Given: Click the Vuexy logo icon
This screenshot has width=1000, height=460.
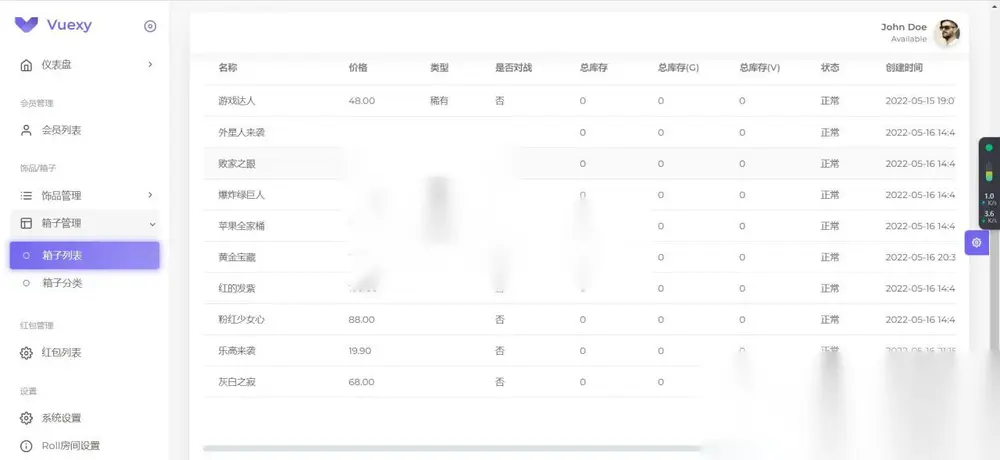Looking at the screenshot, I should (26, 25).
